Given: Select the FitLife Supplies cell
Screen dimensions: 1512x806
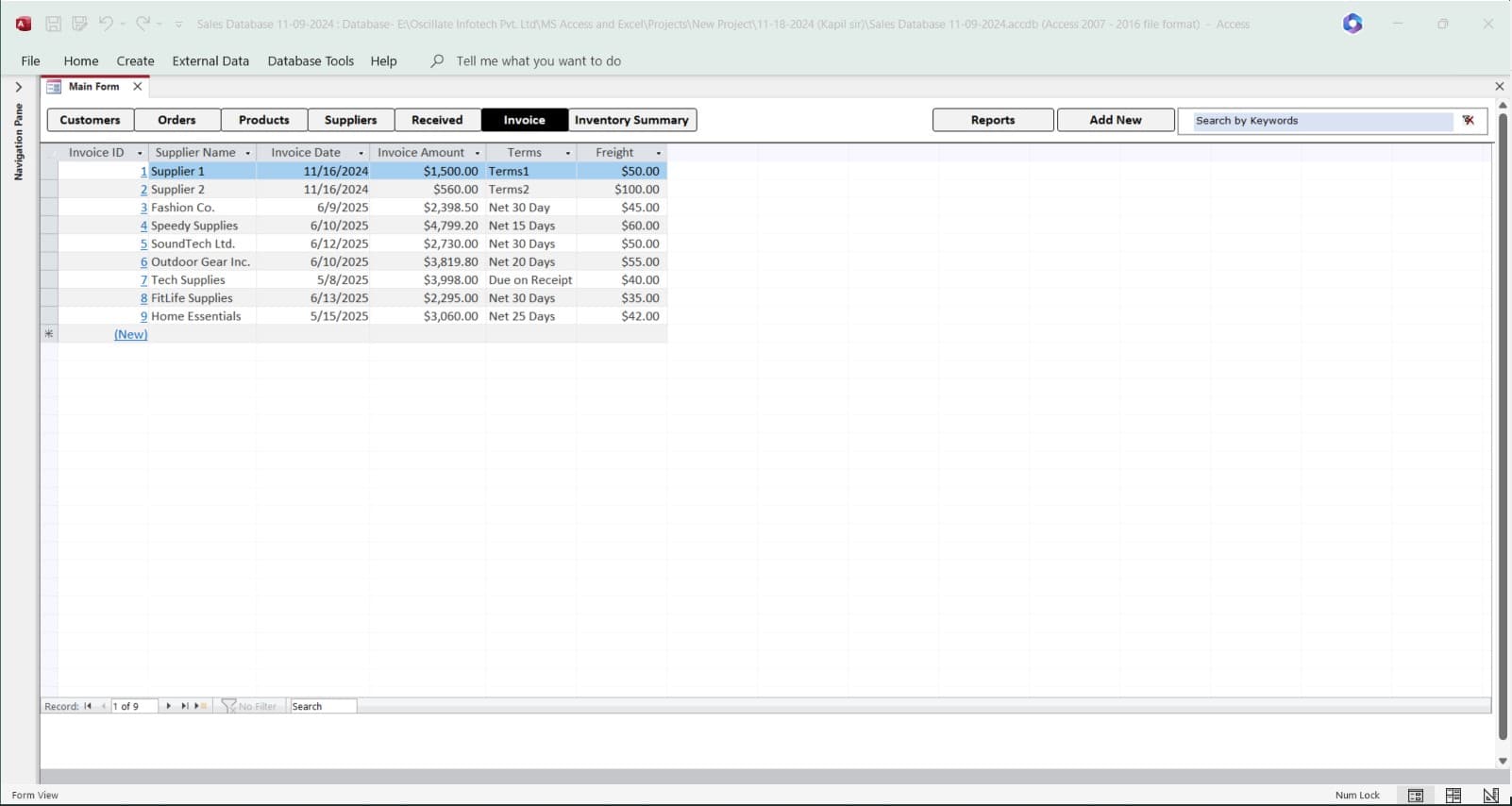Looking at the screenshot, I should point(202,298).
